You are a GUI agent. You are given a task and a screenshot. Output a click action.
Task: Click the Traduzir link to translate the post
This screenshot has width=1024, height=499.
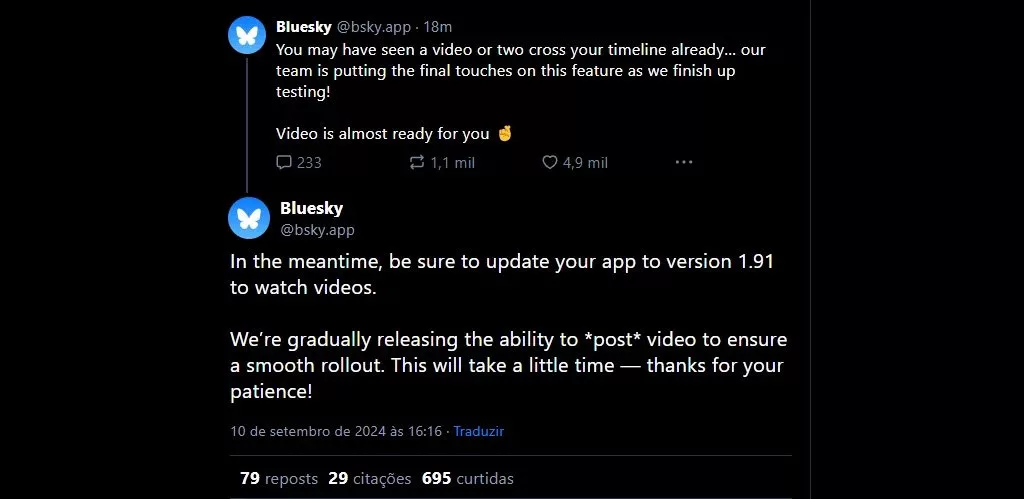(478, 431)
